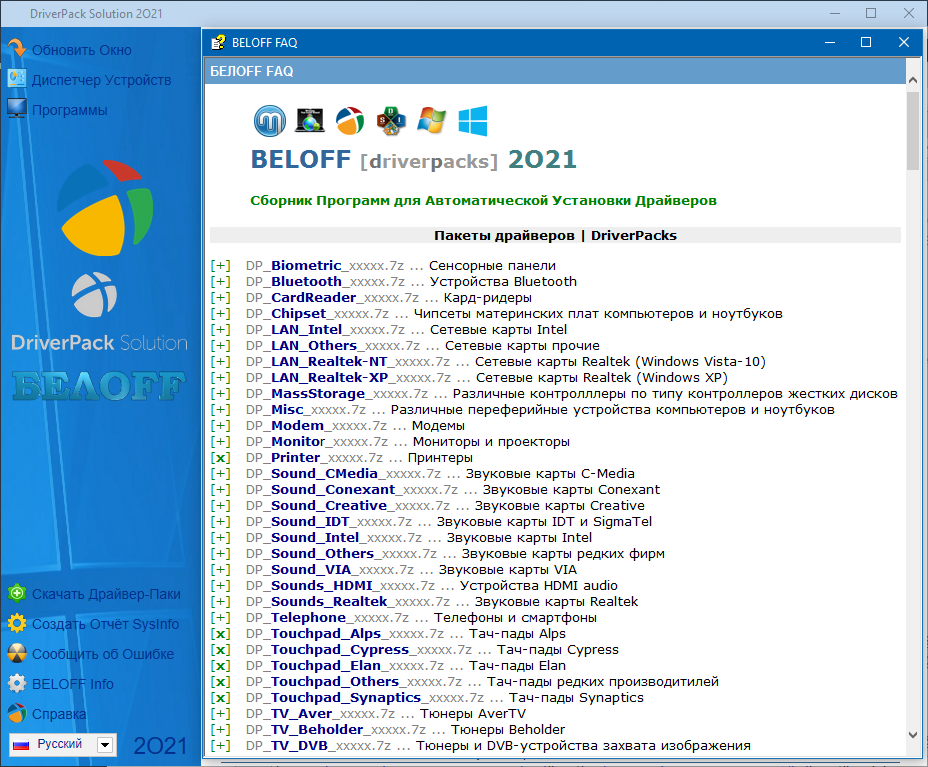The image size is (928, 767).
Task: Click the blue Windows 10 logo
Action: click(x=472, y=120)
